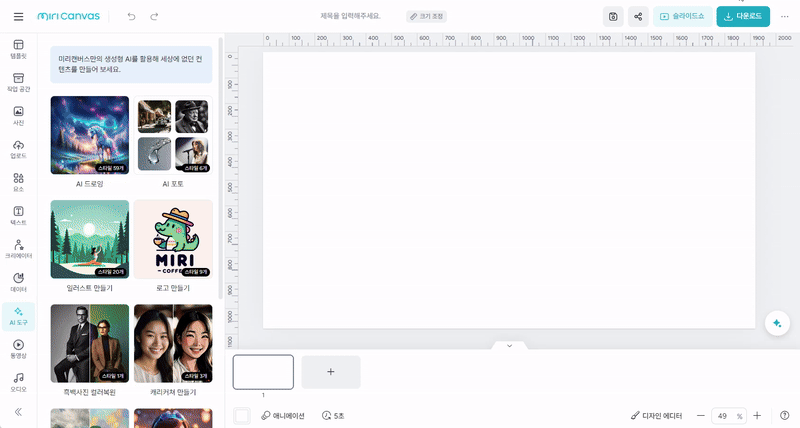
Task: Open the more options ellipsis menu
Action: click(785, 16)
